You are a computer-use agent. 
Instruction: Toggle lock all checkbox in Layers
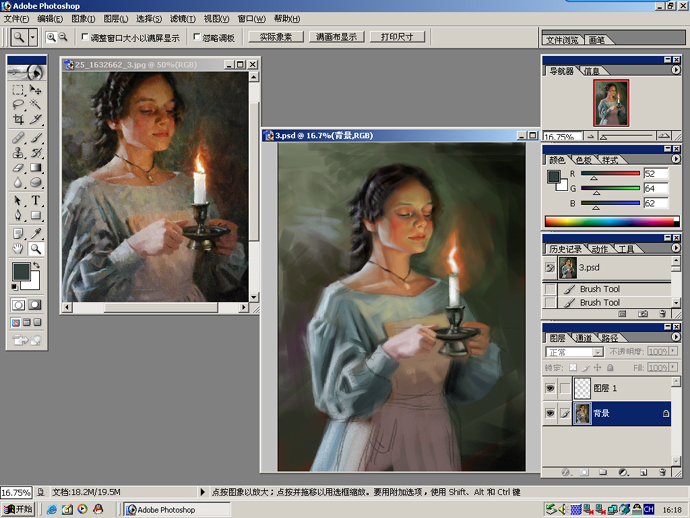click(610, 367)
